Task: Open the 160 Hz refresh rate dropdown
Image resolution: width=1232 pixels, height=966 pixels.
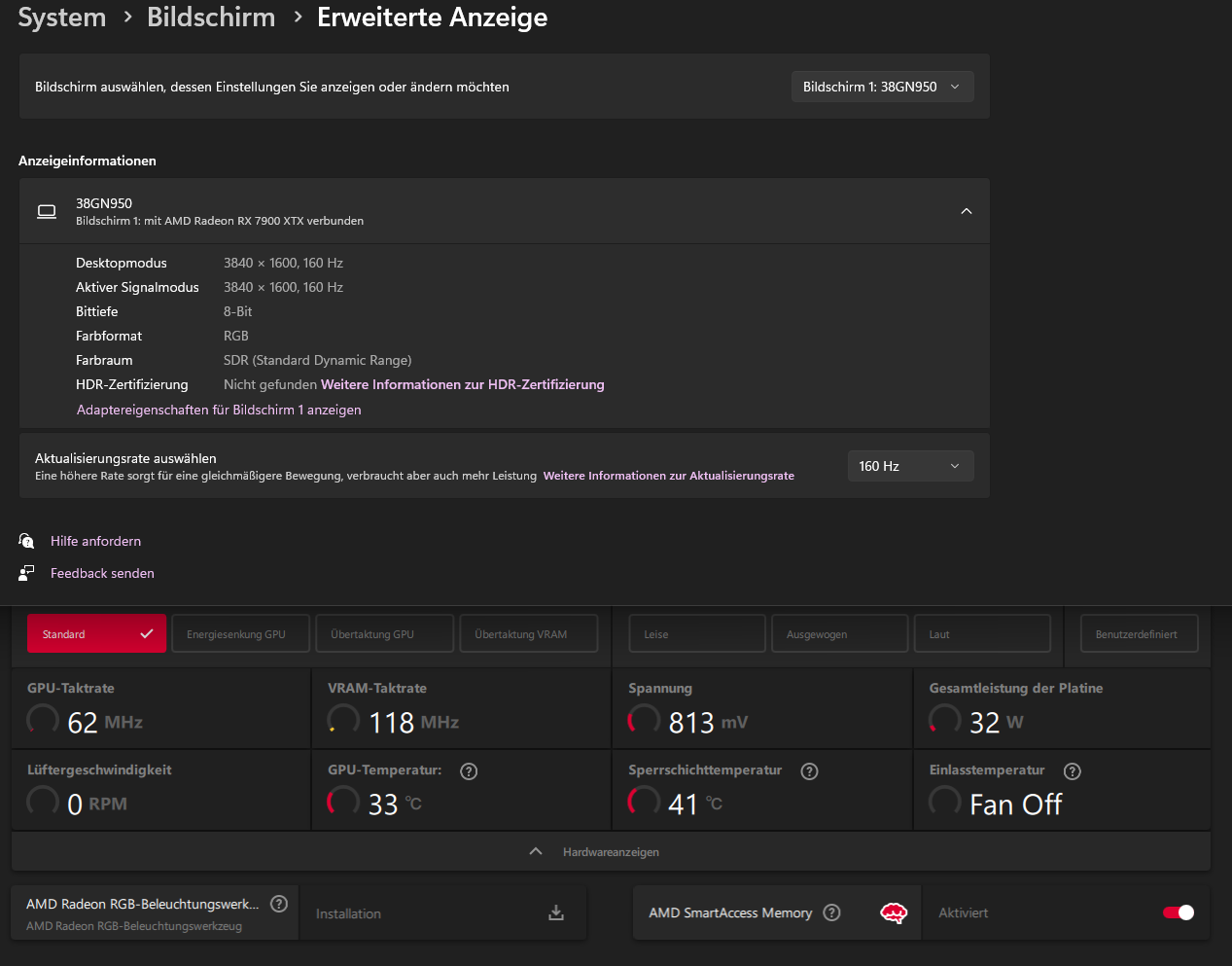Action: [910, 466]
